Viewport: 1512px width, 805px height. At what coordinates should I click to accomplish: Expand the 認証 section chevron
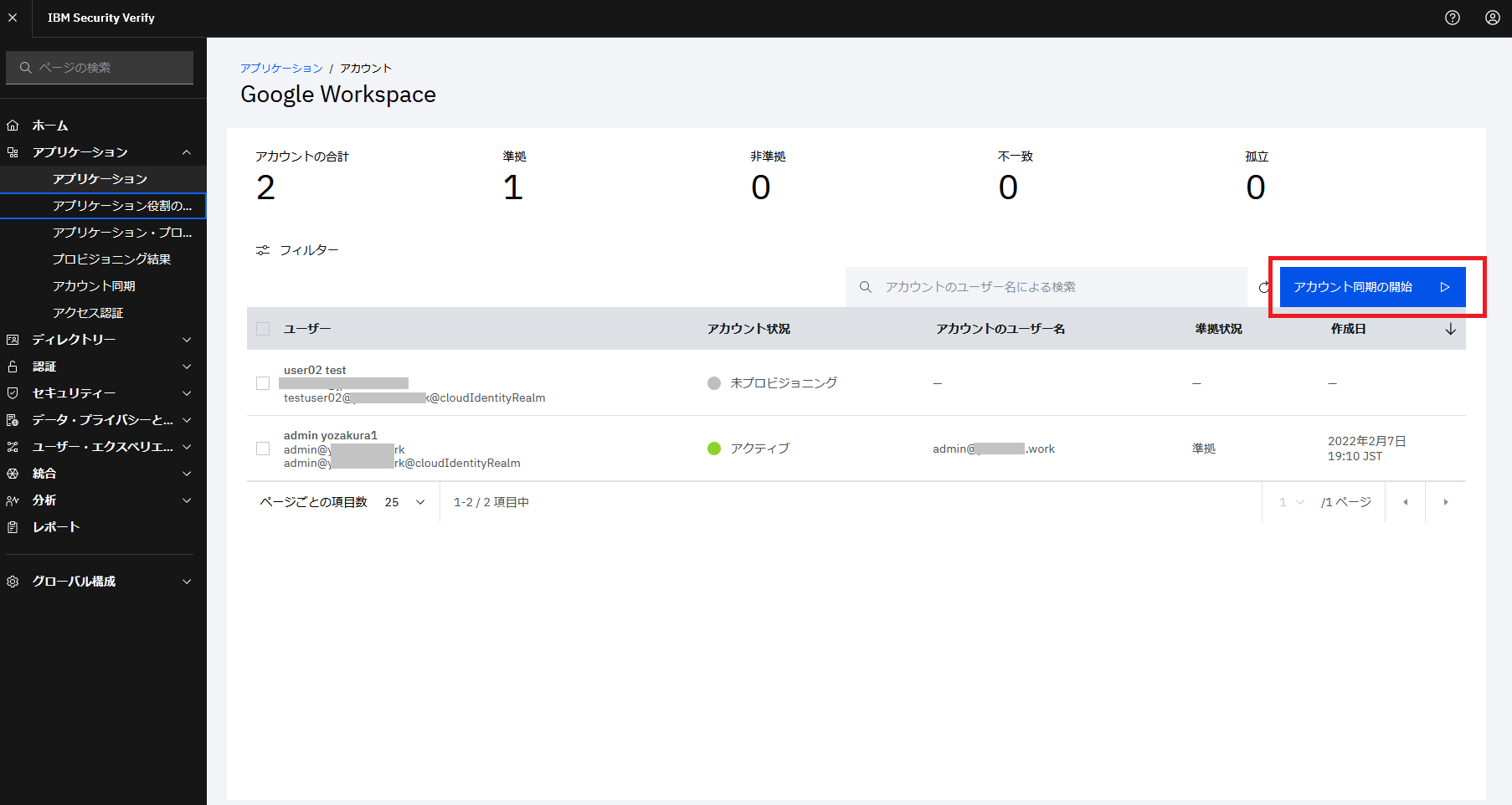pyautogui.click(x=187, y=367)
